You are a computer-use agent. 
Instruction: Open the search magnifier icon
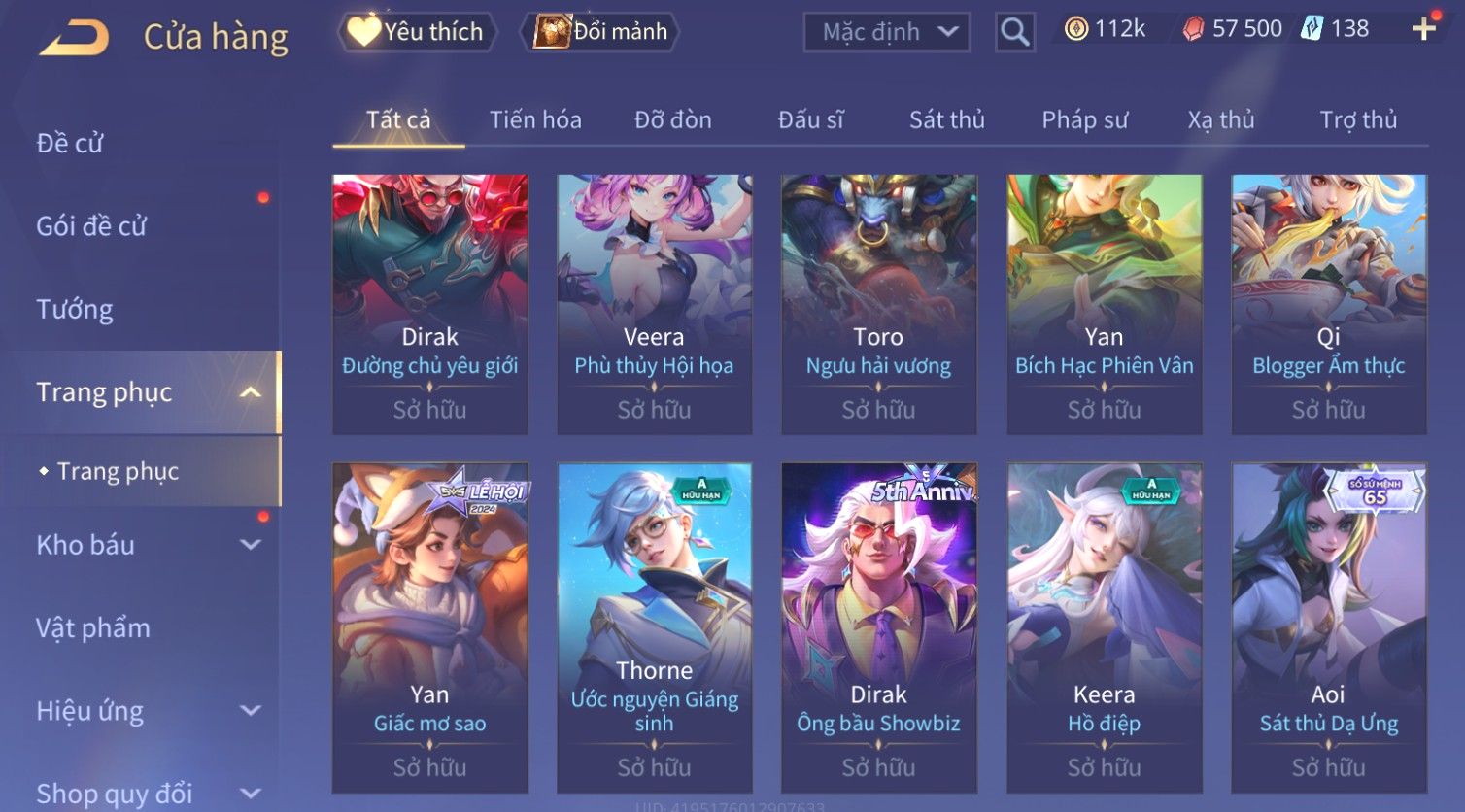pyautogui.click(x=1014, y=32)
